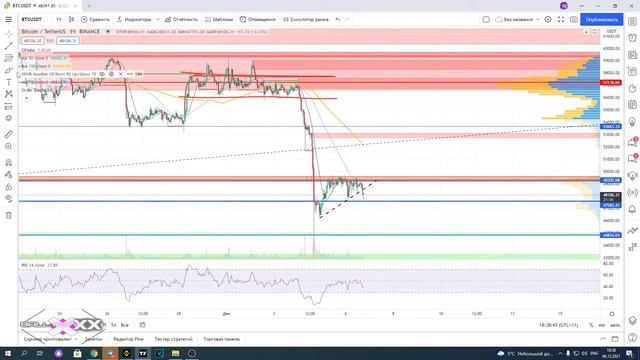Screen dimensions: 640x360
Task: Open the news panel in the right sidebar
Action: [632, 55]
